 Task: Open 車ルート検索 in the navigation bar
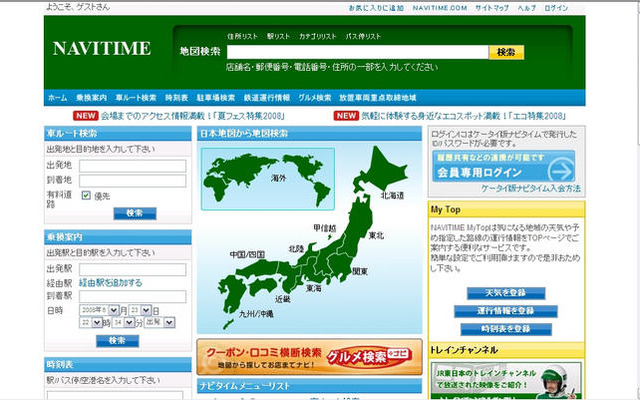click(x=136, y=98)
